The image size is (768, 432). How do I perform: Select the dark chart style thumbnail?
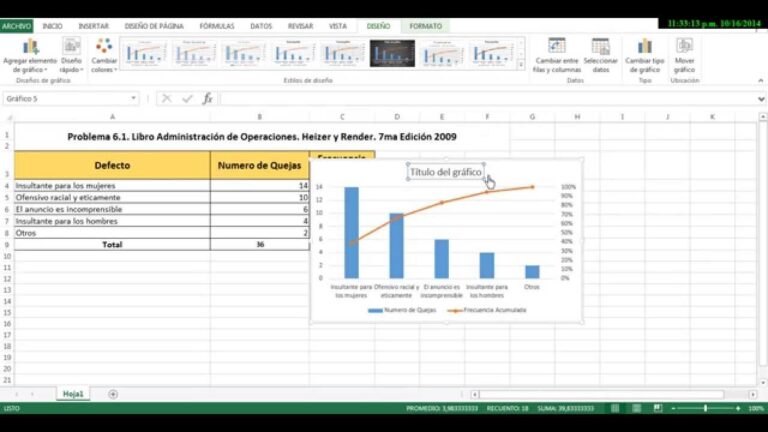pyautogui.click(x=392, y=53)
